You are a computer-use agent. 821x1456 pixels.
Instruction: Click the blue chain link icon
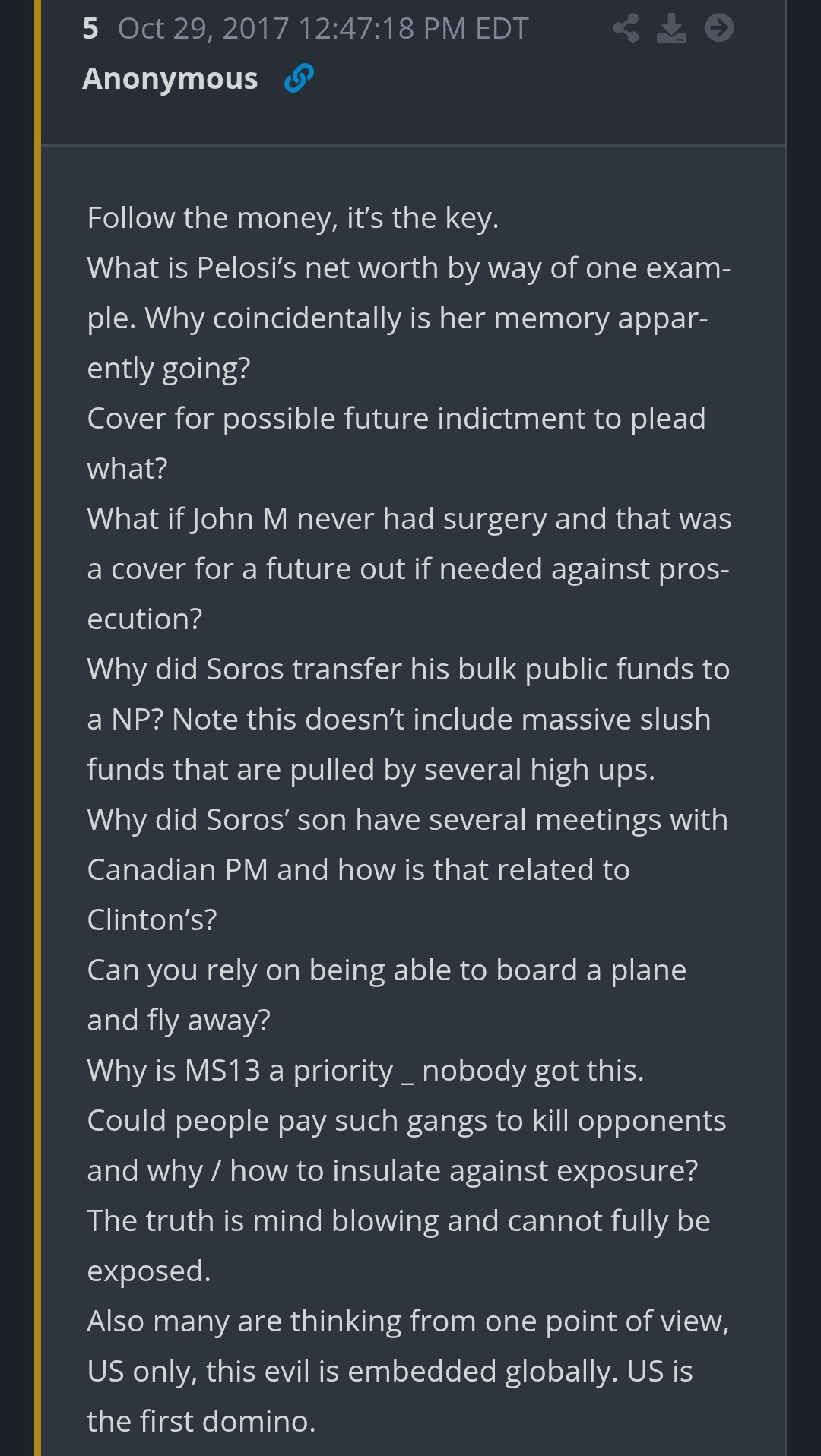pyautogui.click(x=299, y=78)
